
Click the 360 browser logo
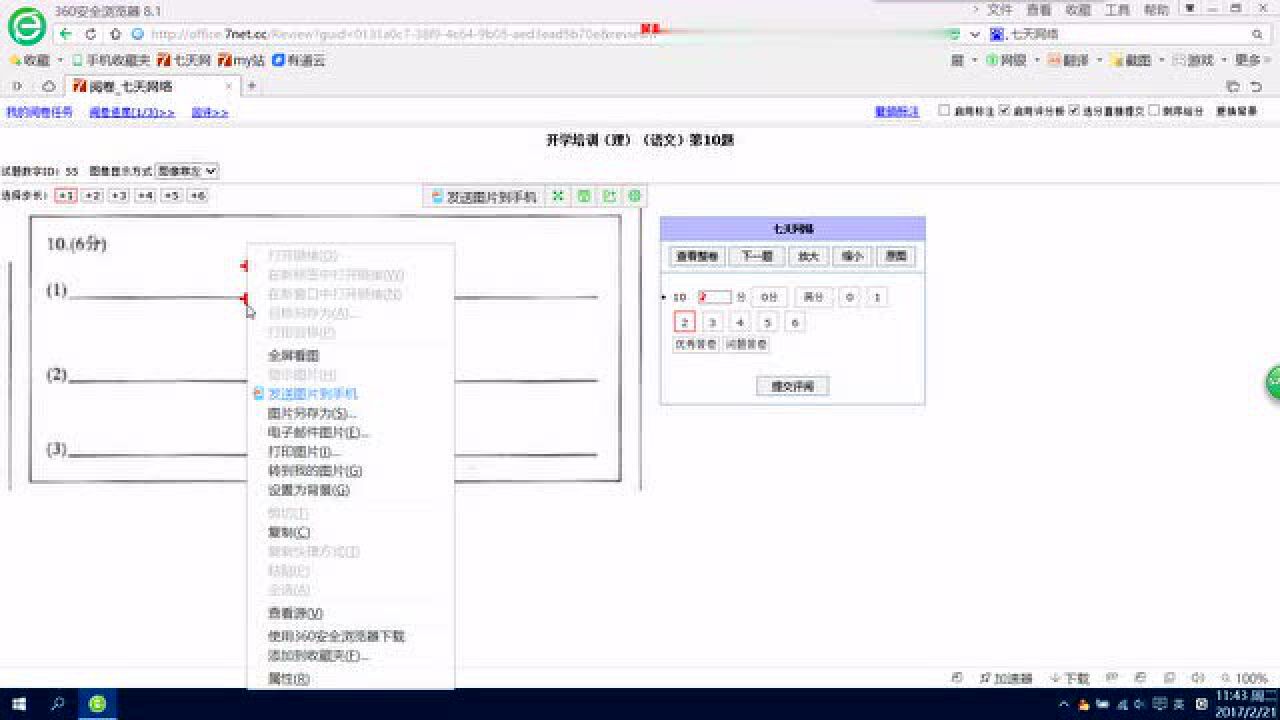click(26, 26)
